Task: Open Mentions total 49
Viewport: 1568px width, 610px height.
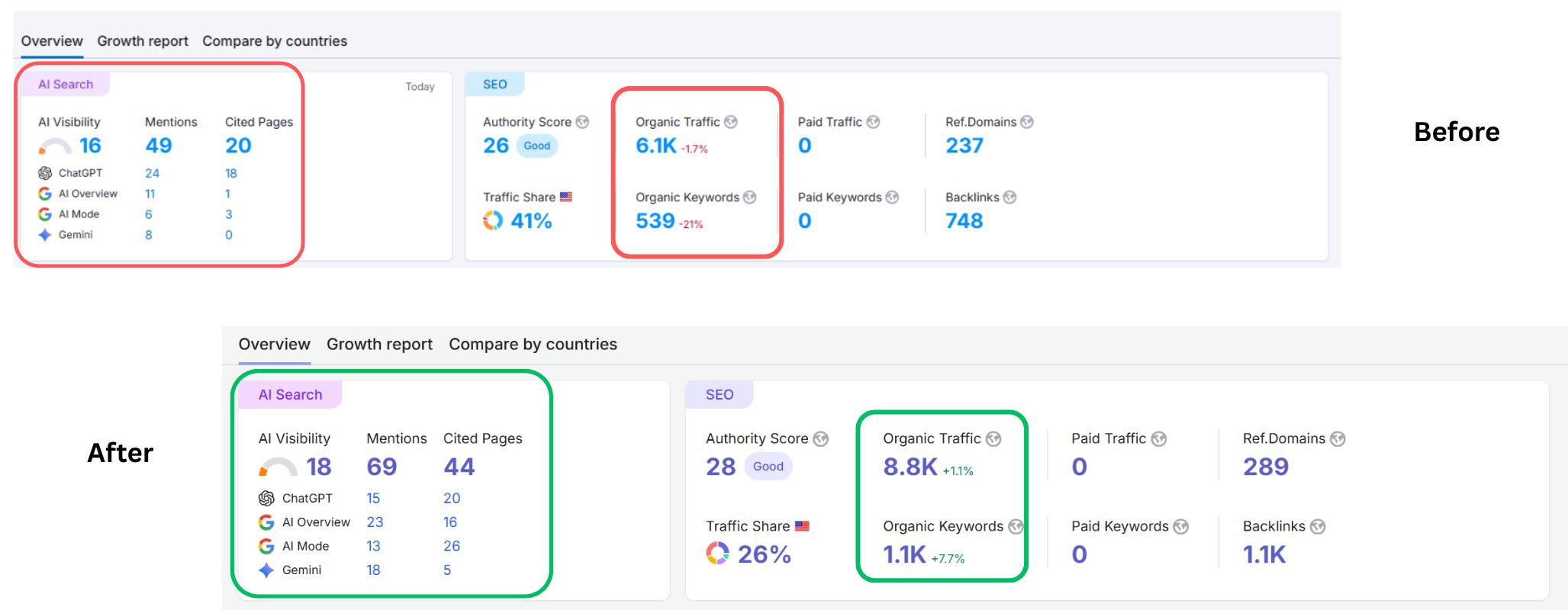Action: coord(159,146)
